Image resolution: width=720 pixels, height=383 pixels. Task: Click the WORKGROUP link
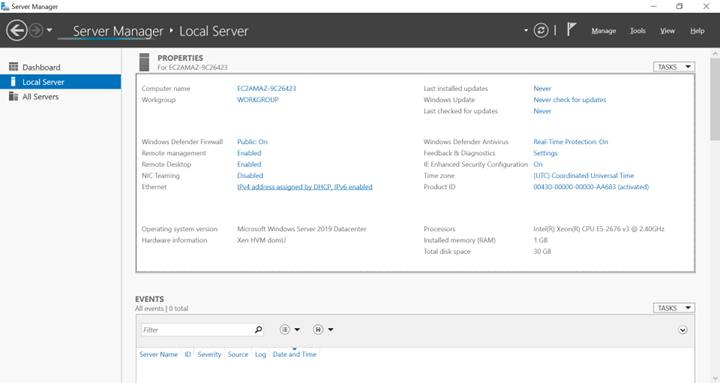(x=258, y=100)
